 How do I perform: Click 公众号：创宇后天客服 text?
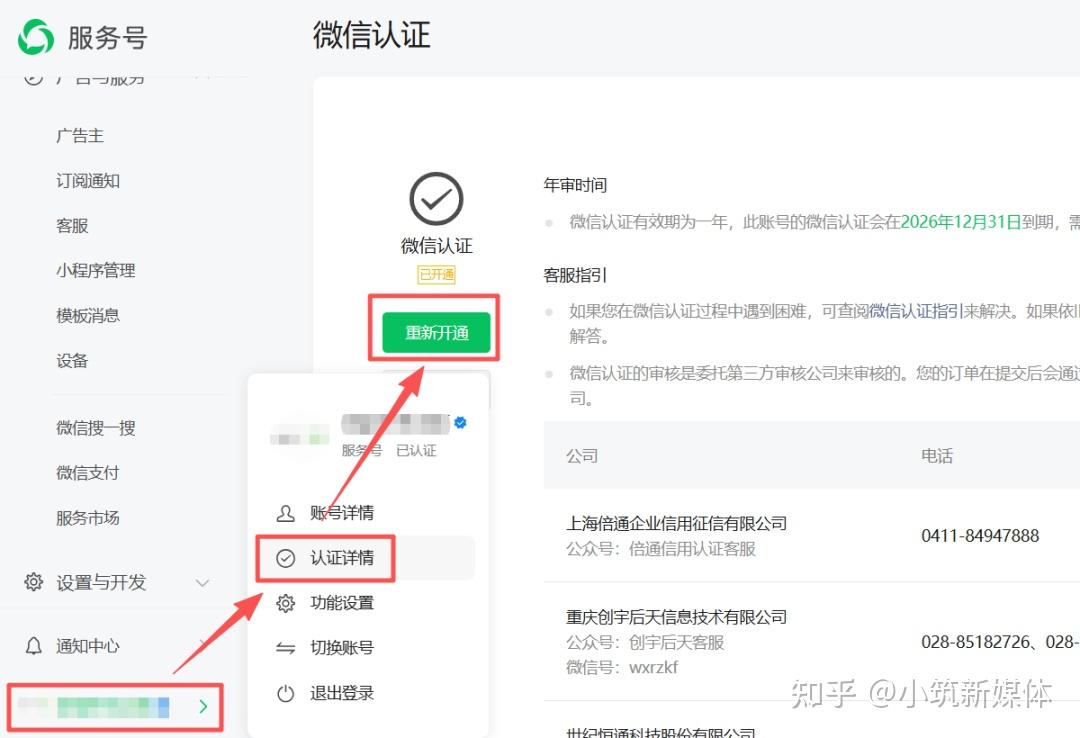(645, 642)
